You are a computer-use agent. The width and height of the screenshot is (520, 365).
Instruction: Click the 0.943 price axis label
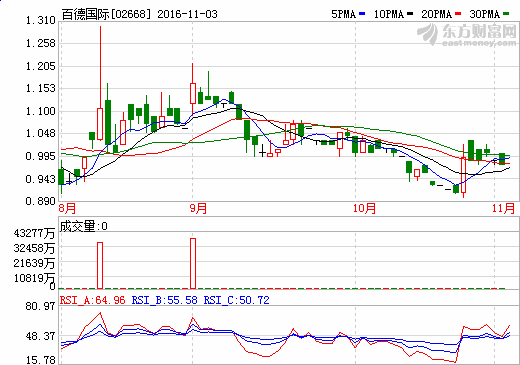click(41, 179)
